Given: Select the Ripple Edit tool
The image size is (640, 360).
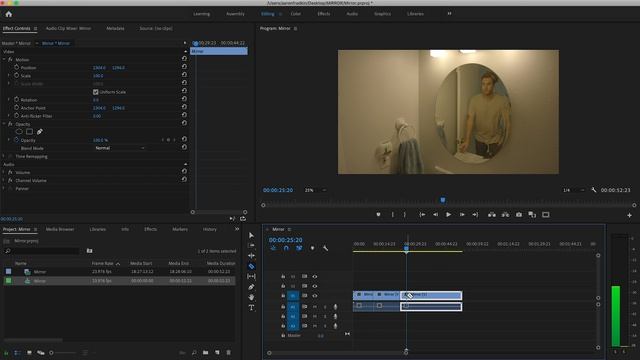Looking at the screenshot, I should (251, 256).
